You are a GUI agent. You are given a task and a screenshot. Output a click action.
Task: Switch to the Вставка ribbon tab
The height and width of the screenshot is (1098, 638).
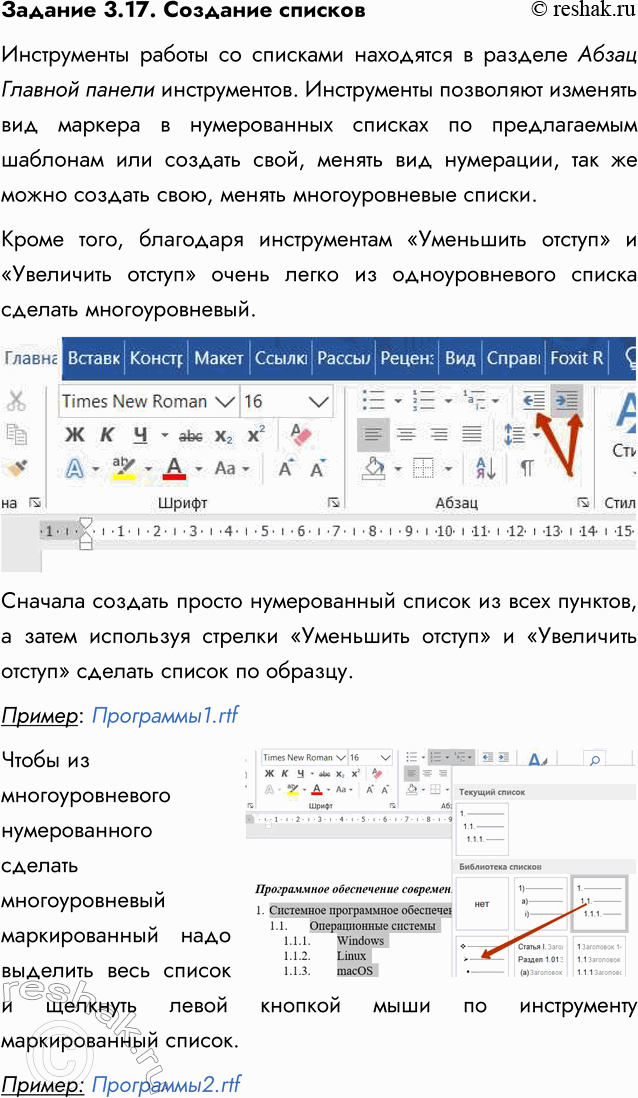coord(93,357)
